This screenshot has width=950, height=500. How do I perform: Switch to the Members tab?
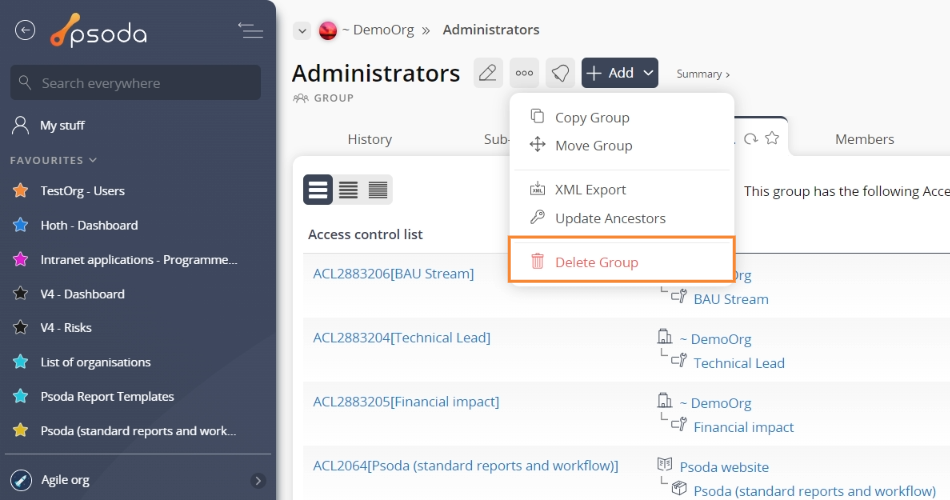tap(865, 139)
